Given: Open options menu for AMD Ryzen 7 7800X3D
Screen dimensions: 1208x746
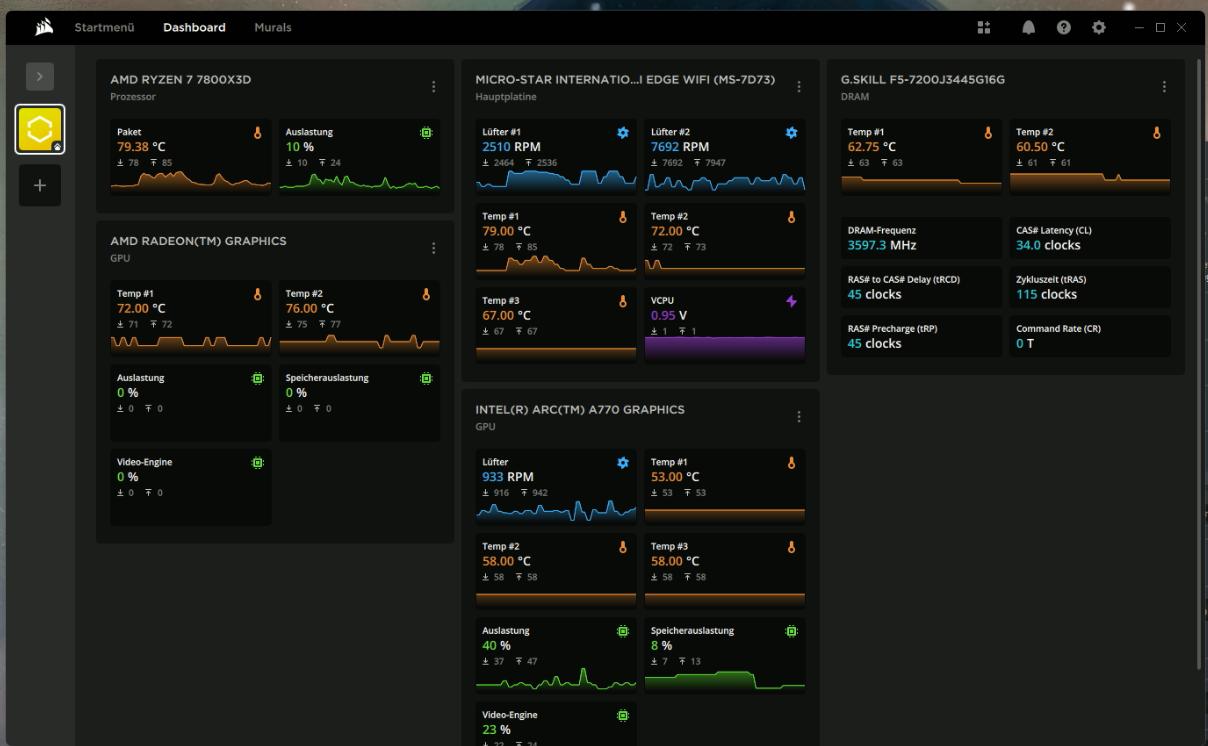Looking at the screenshot, I should [x=433, y=87].
